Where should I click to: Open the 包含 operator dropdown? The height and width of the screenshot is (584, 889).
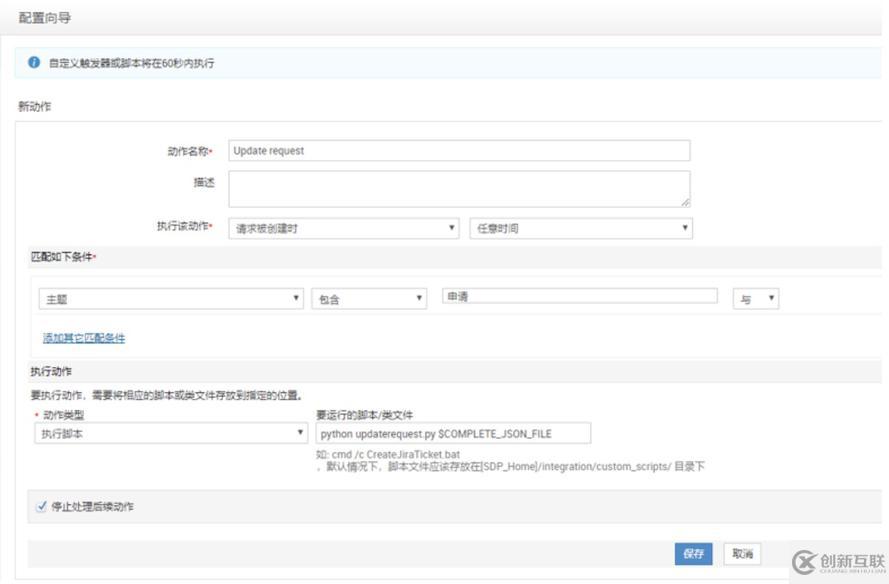(369, 299)
